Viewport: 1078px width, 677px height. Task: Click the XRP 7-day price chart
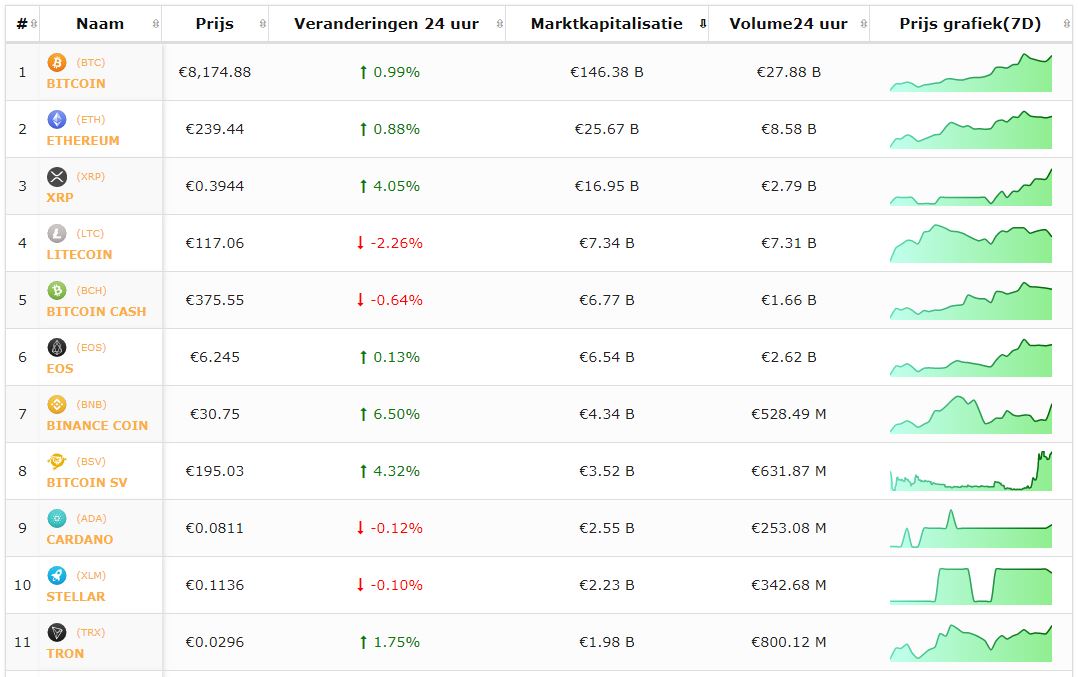[x=970, y=187]
